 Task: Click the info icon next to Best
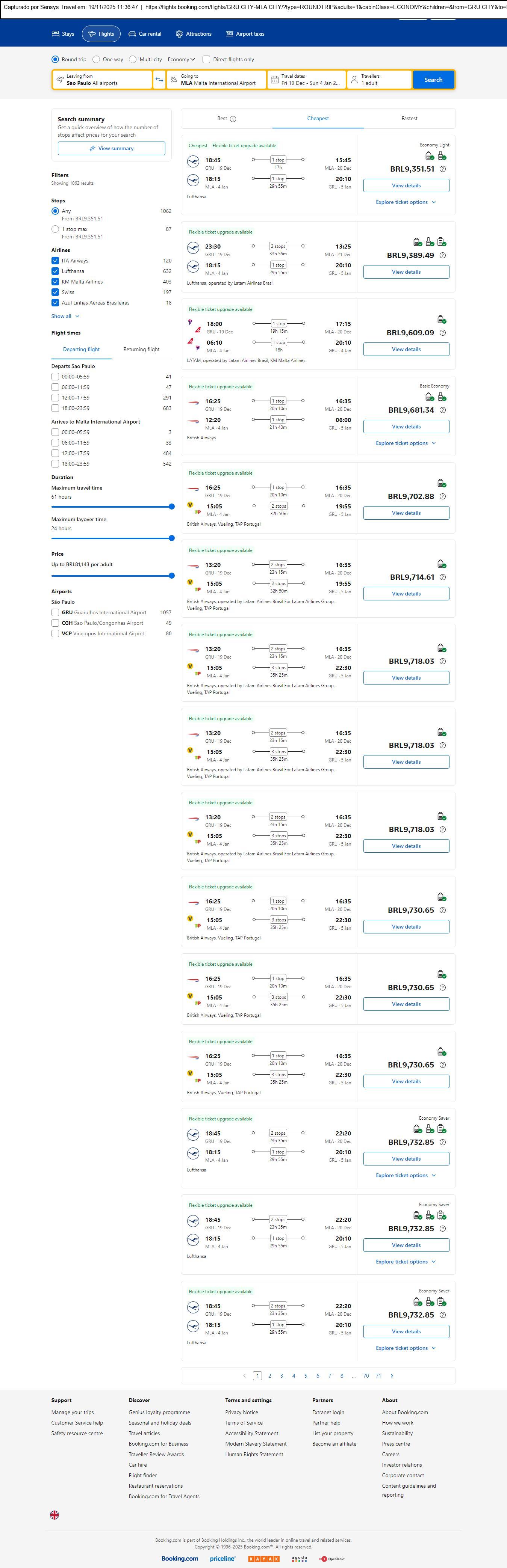pos(233,119)
